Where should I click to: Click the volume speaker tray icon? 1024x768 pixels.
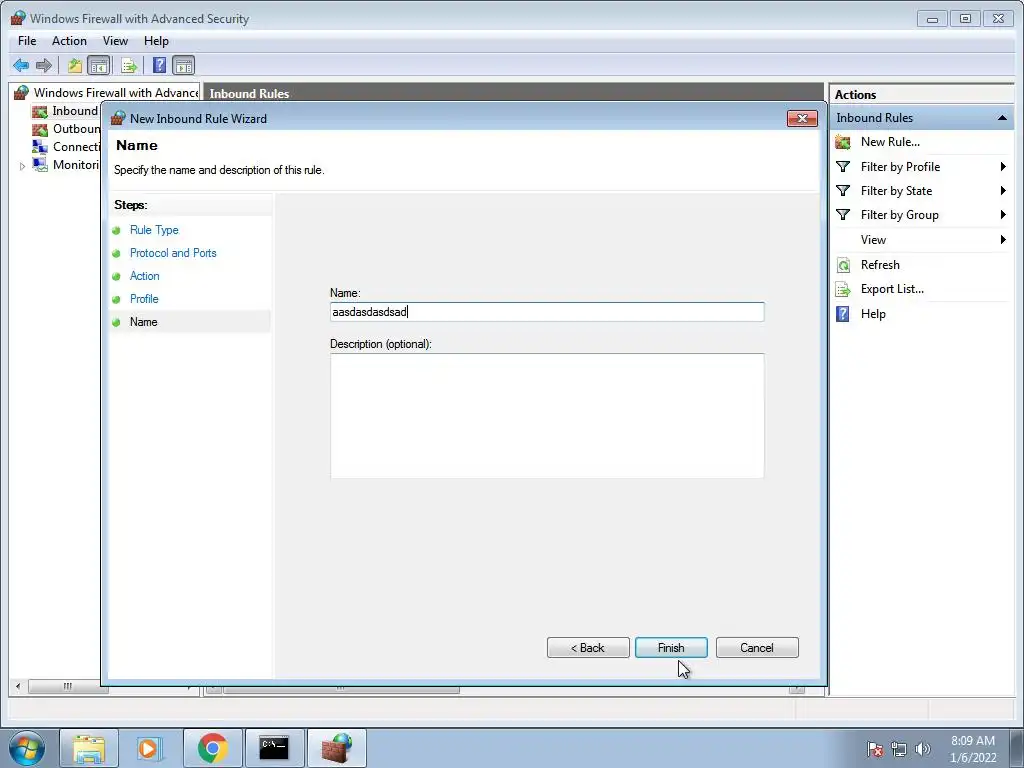coord(922,749)
